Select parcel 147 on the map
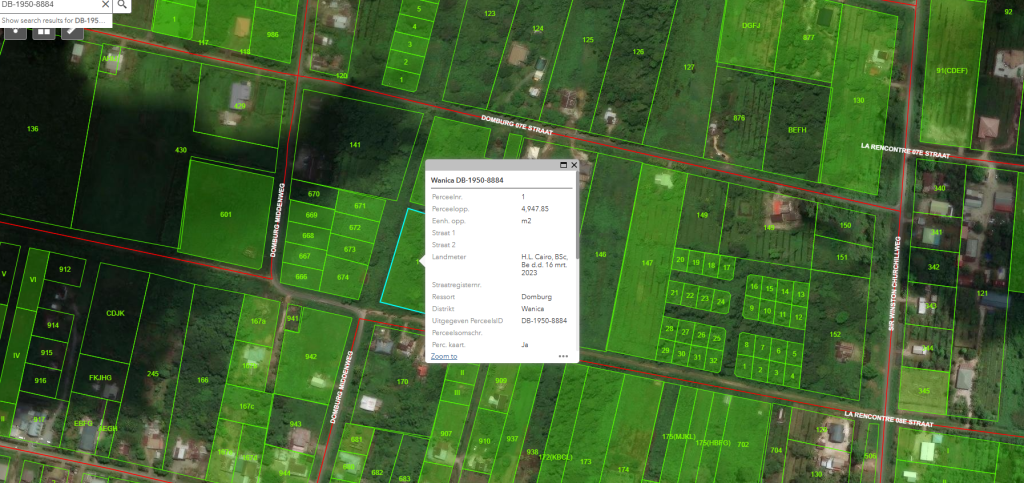This screenshot has height=483, width=1024. [x=647, y=263]
